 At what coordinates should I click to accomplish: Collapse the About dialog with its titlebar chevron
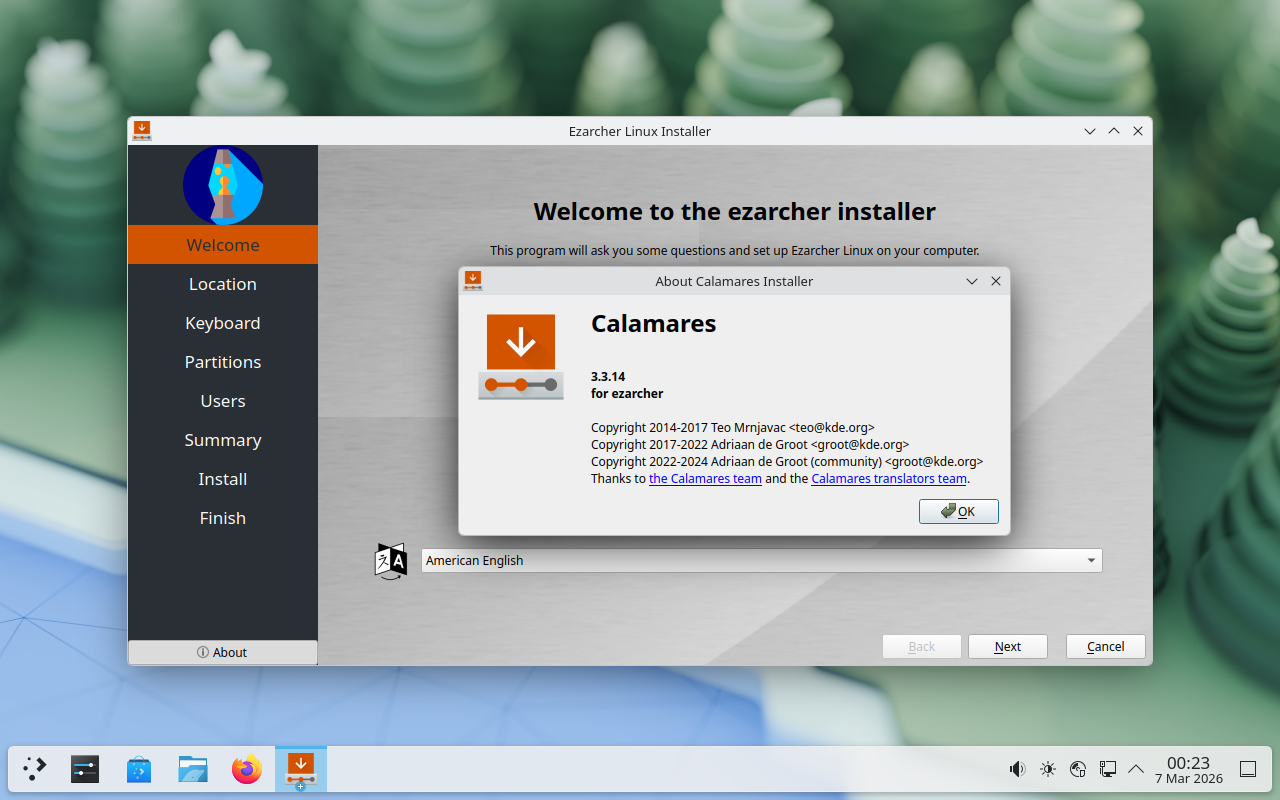[x=972, y=281]
